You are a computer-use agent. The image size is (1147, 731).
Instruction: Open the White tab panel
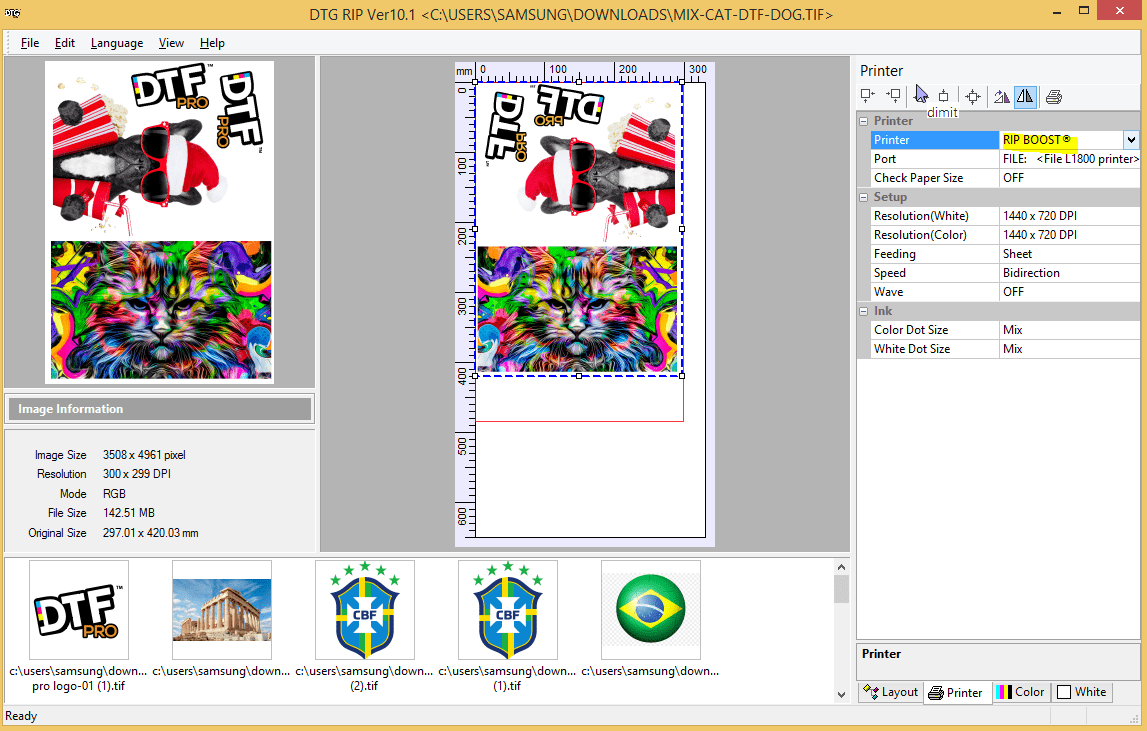pos(1082,692)
